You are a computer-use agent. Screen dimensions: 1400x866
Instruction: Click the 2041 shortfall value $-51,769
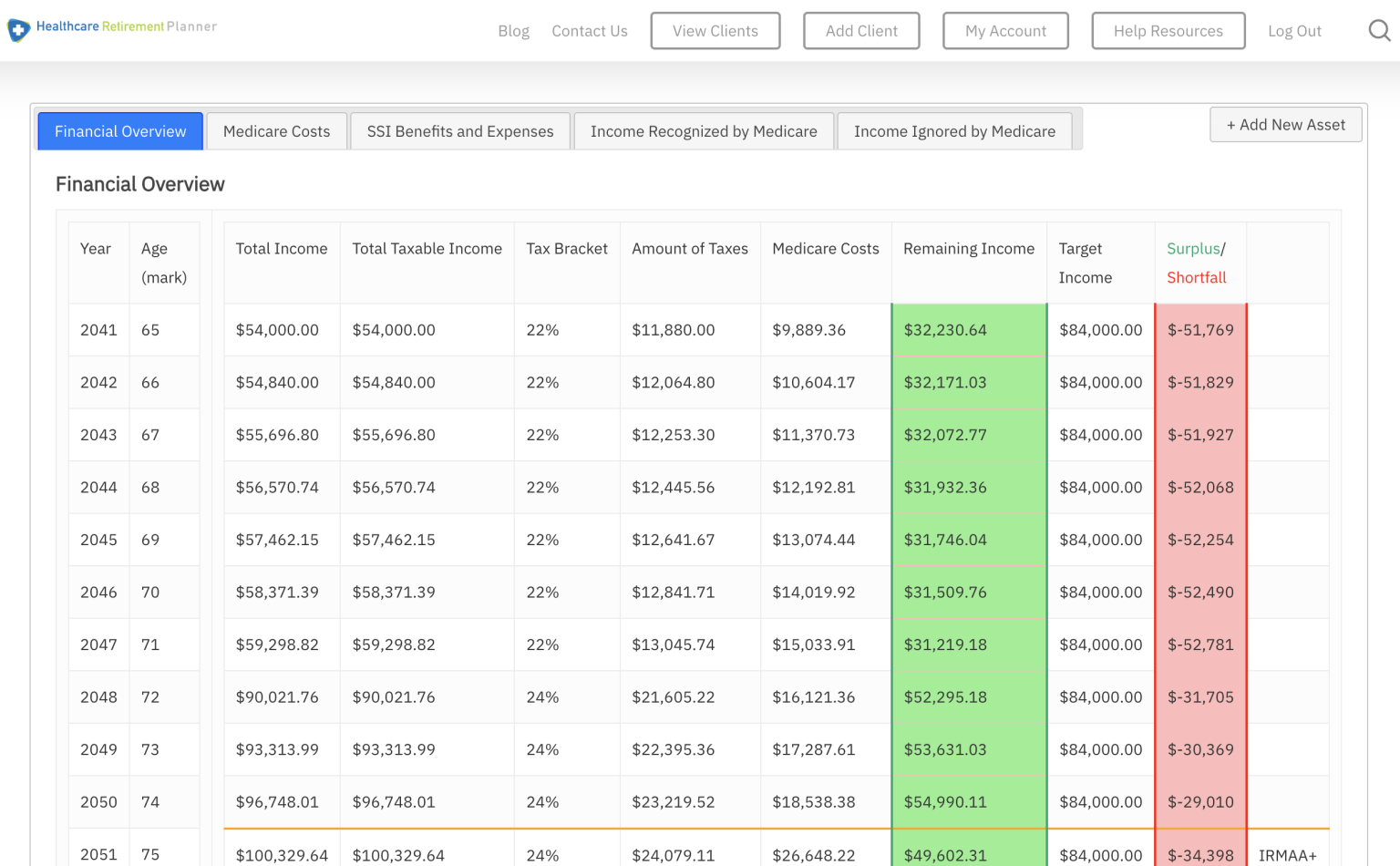[x=1200, y=330]
